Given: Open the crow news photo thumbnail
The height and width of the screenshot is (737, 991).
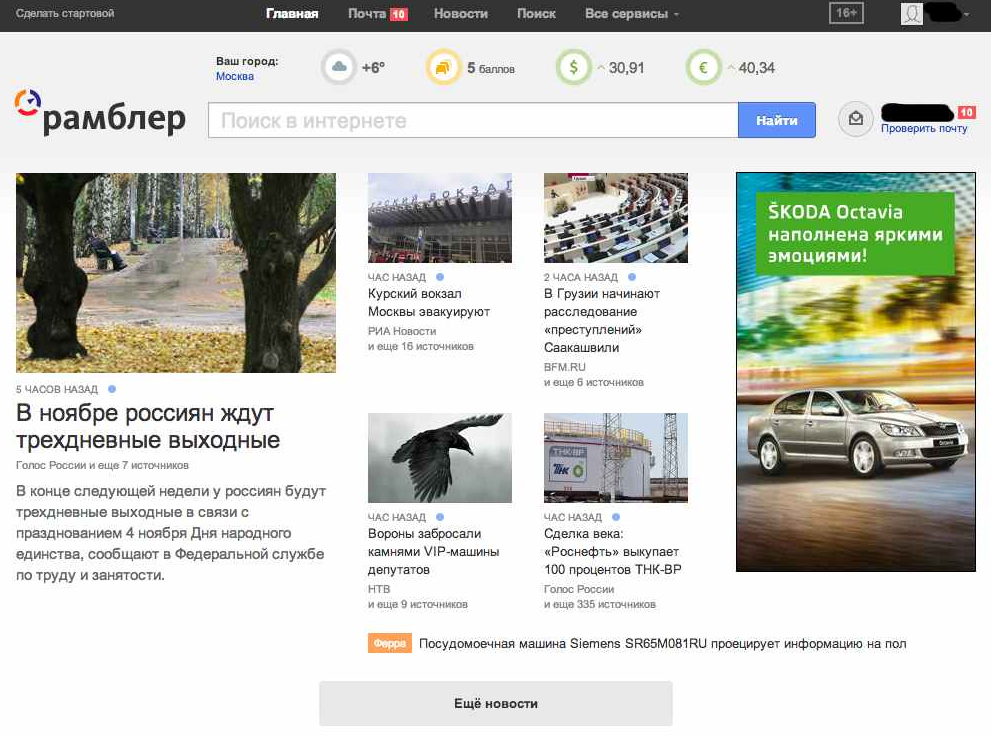Looking at the screenshot, I should pos(440,458).
